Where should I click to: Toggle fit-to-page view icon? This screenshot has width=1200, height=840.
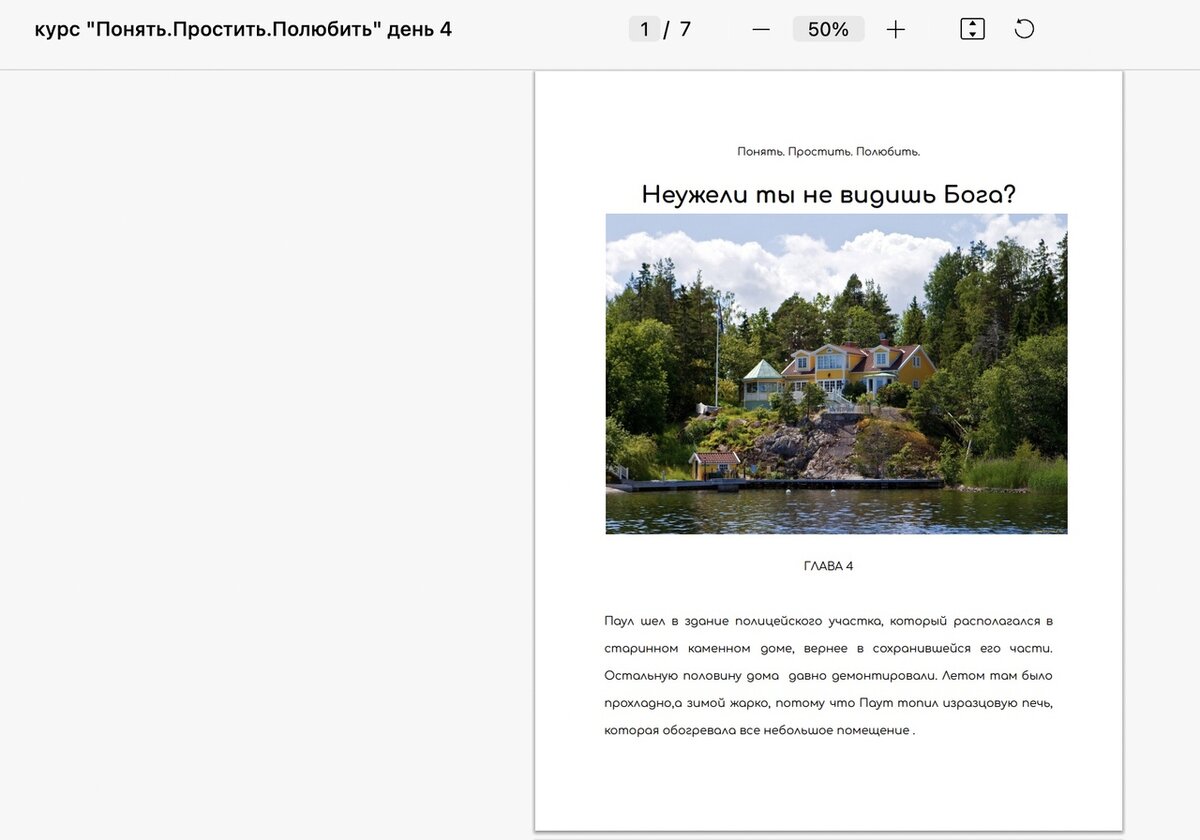pos(972,29)
